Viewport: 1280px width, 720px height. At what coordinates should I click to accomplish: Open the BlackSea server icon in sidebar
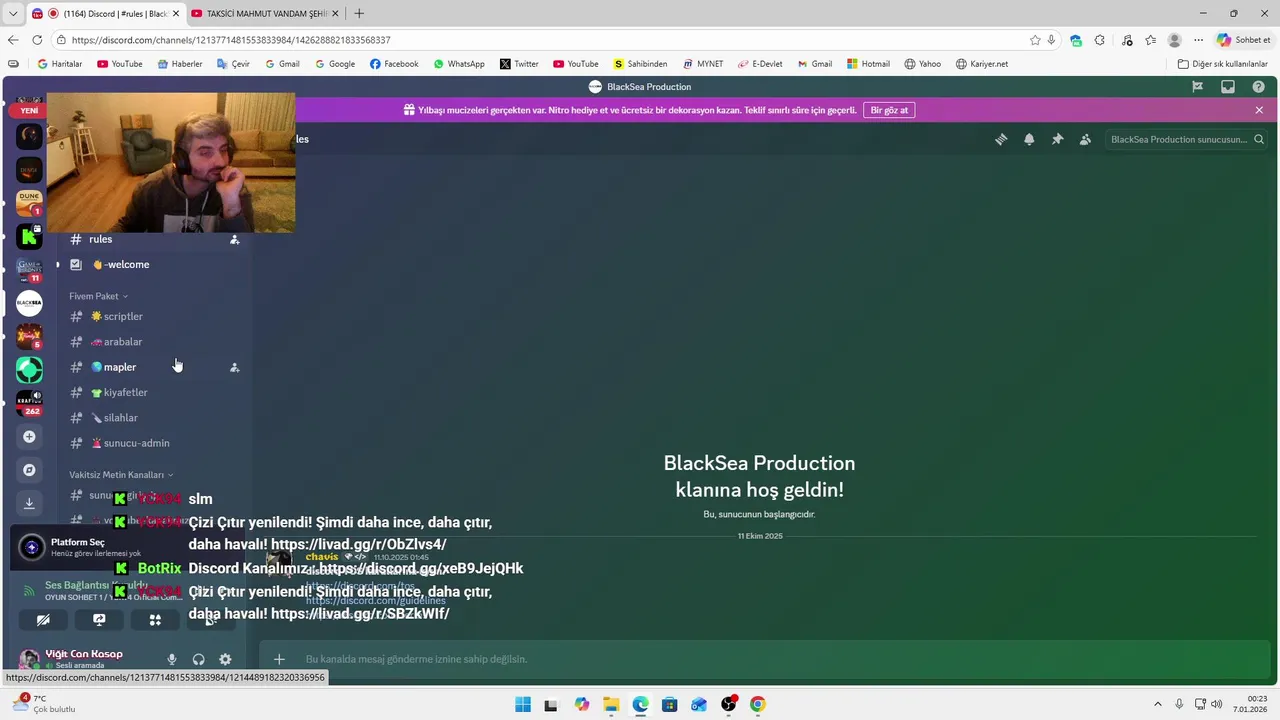pyautogui.click(x=29, y=303)
